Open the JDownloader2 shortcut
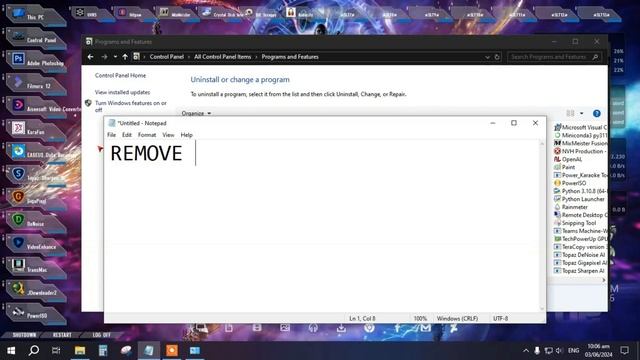640x360 pixels. pyautogui.click(x=36, y=291)
